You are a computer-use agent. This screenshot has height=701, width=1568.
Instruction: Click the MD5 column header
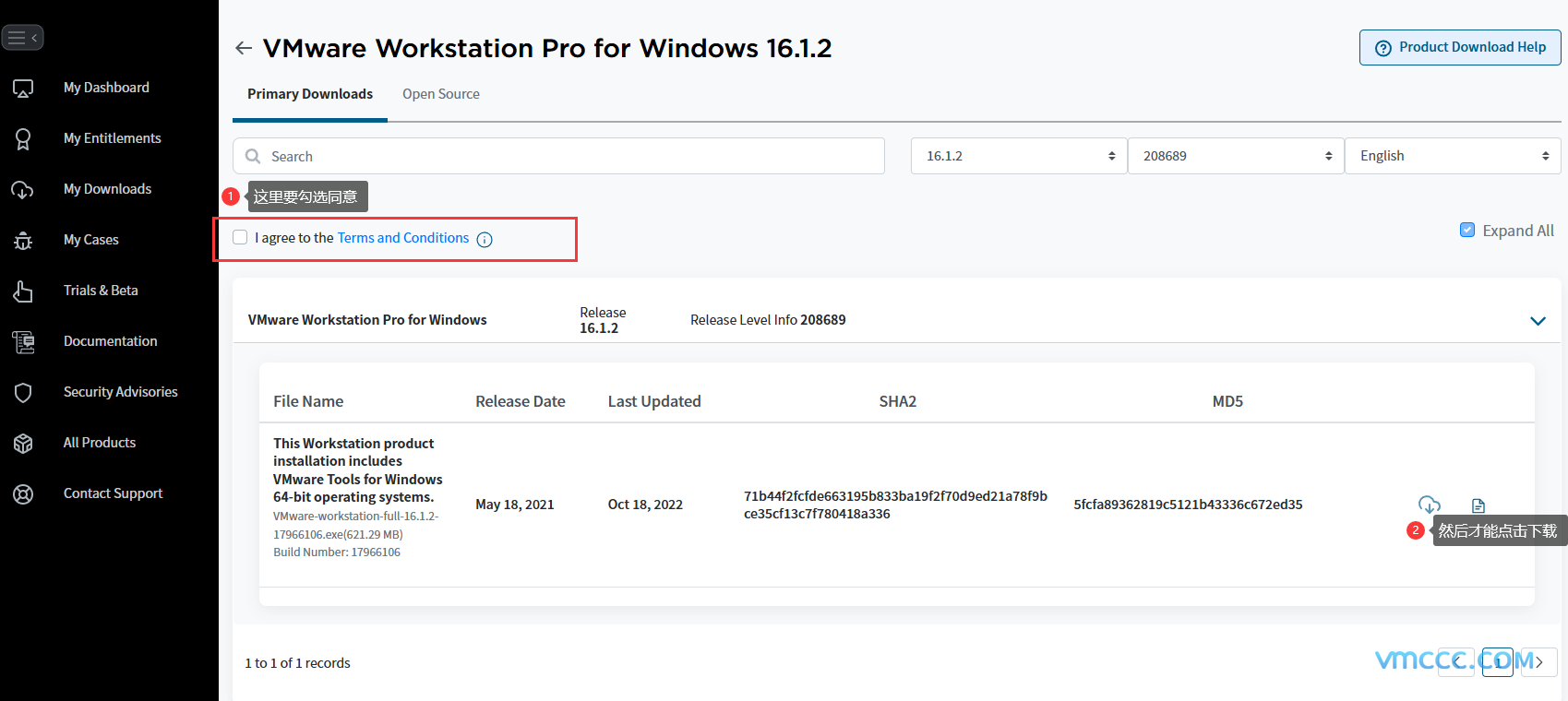pyautogui.click(x=1227, y=401)
